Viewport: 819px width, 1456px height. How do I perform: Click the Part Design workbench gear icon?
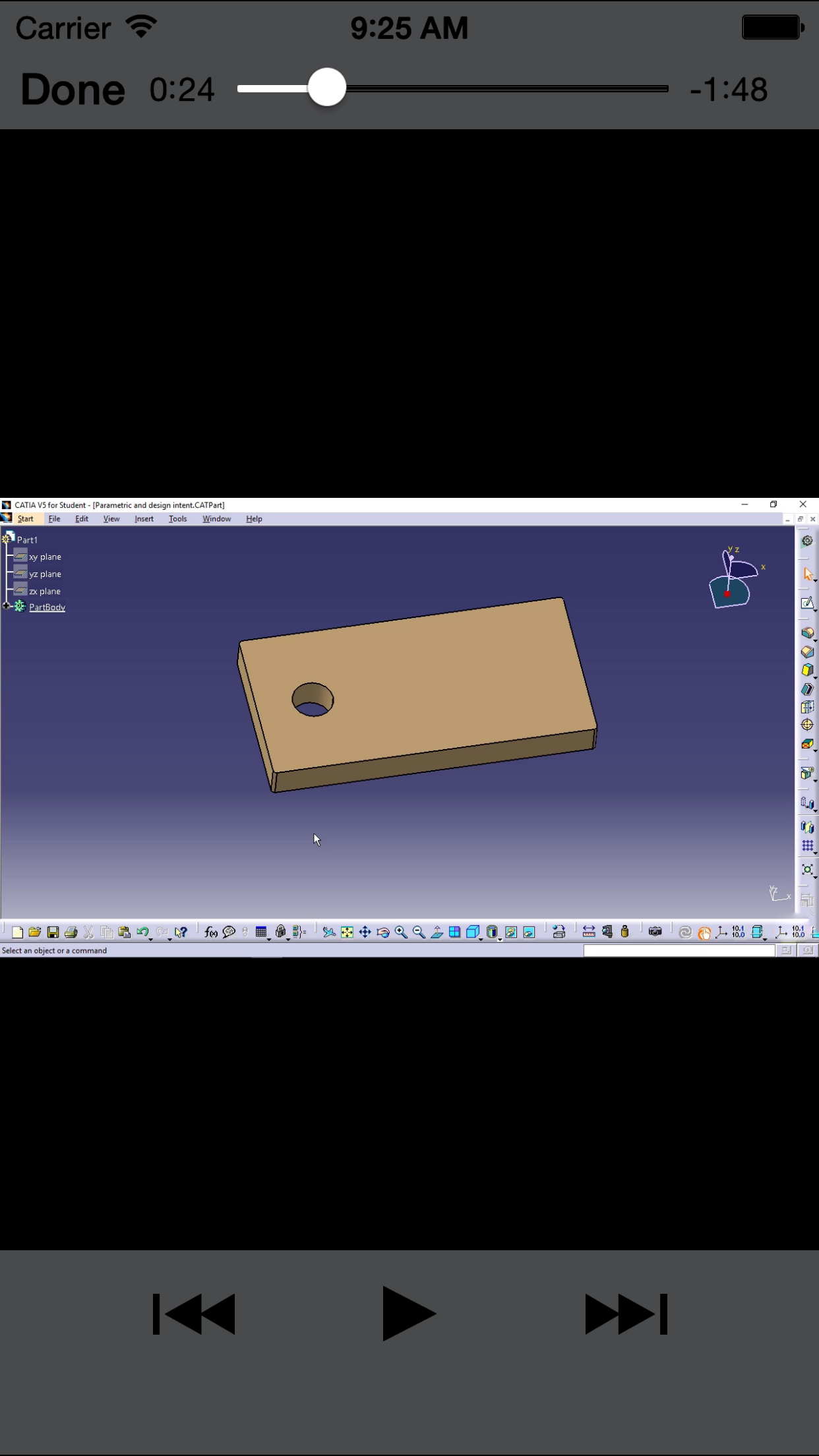point(807,541)
